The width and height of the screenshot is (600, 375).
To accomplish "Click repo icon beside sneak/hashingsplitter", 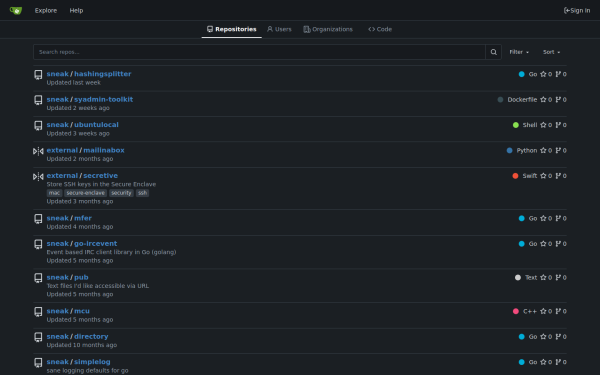I will [x=38, y=75].
